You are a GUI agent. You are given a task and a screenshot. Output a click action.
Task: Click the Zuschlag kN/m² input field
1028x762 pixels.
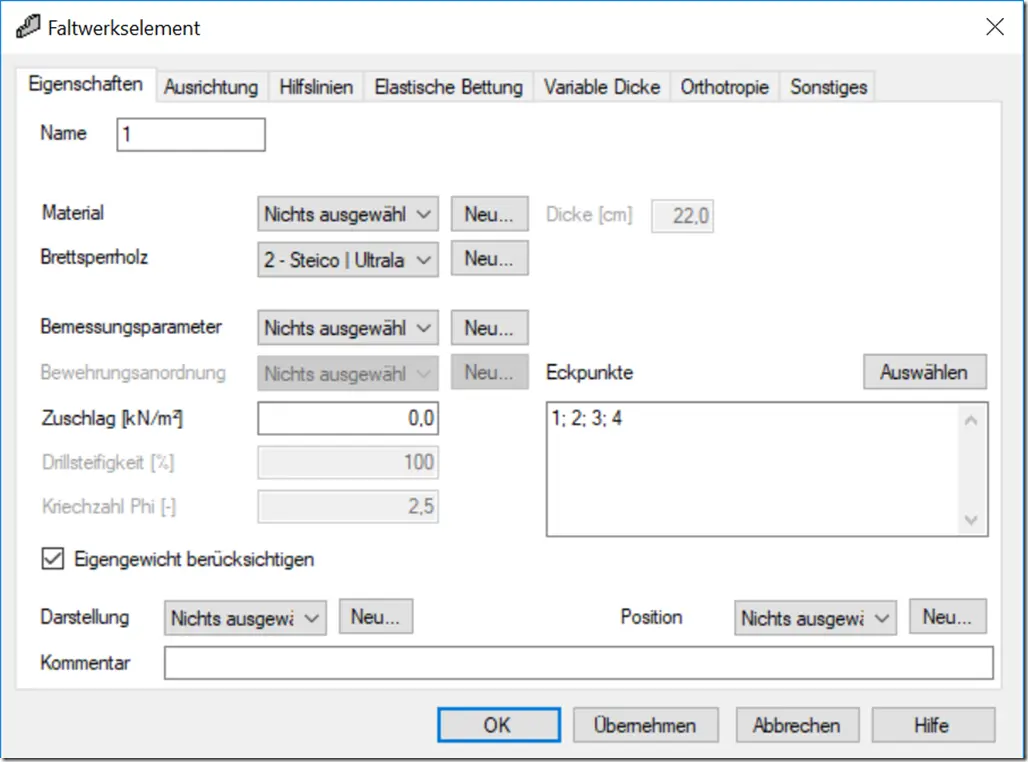(x=347, y=418)
